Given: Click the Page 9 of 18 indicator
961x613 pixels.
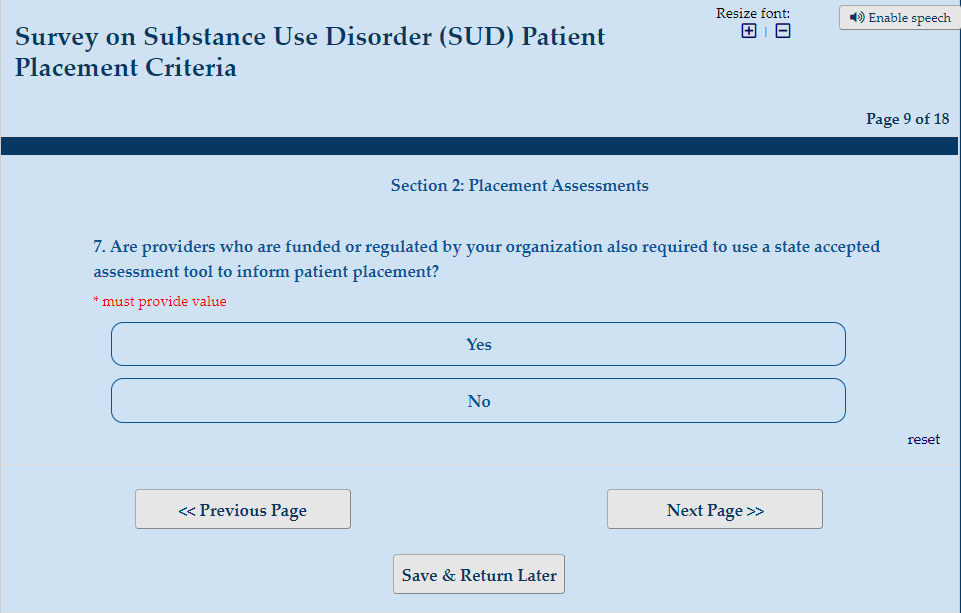Looking at the screenshot, I should pos(907,119).
